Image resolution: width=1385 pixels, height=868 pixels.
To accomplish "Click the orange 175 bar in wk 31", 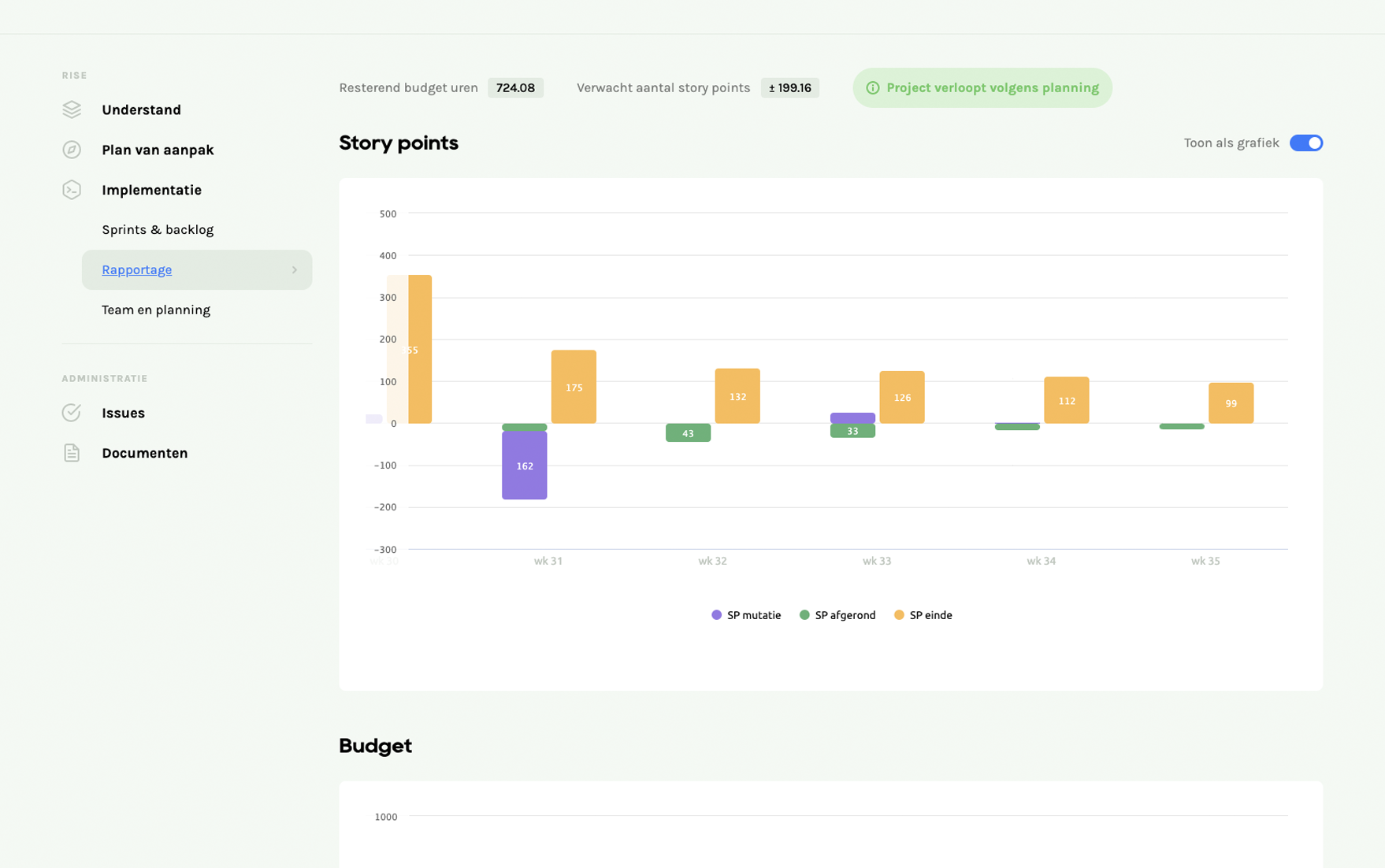I will [574, 387].
